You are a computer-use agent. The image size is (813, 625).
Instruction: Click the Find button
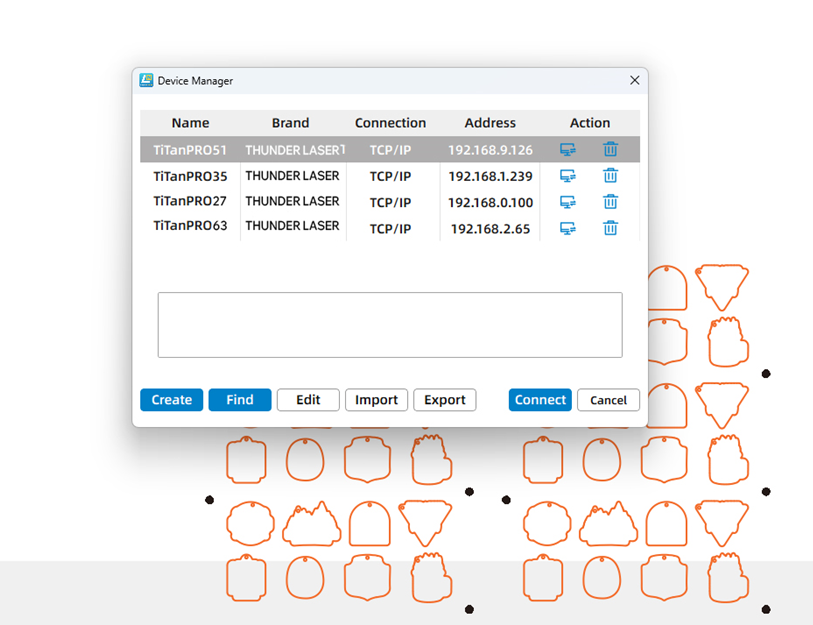(x=240, y=400)
